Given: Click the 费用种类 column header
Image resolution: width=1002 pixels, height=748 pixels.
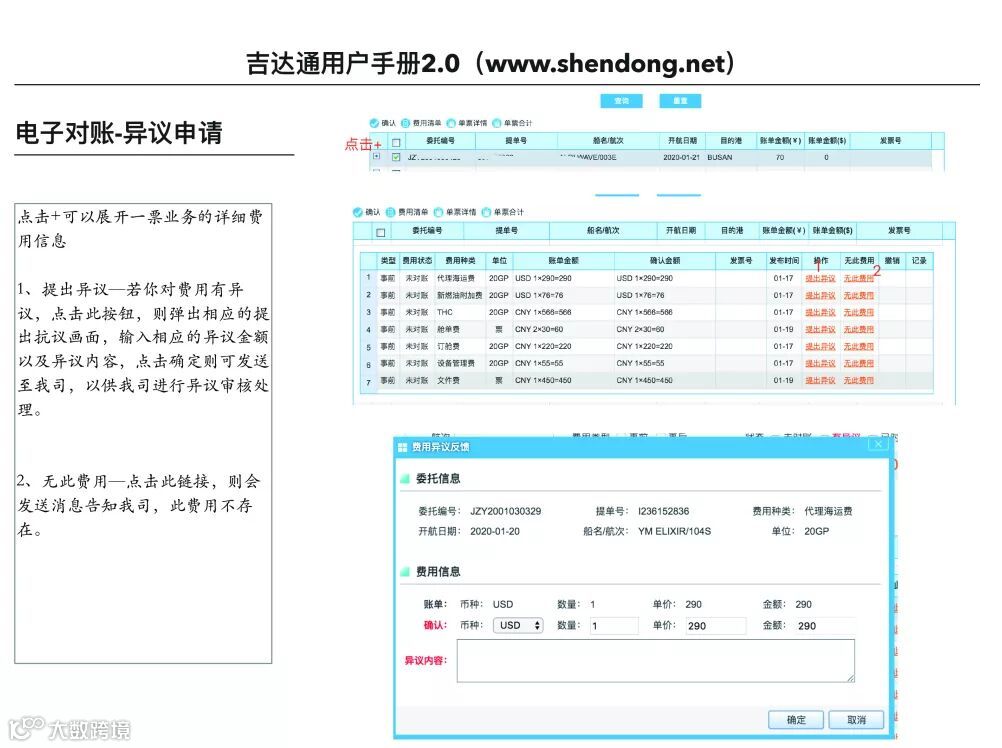Looking at the screenshot, I should pos(460,261).
